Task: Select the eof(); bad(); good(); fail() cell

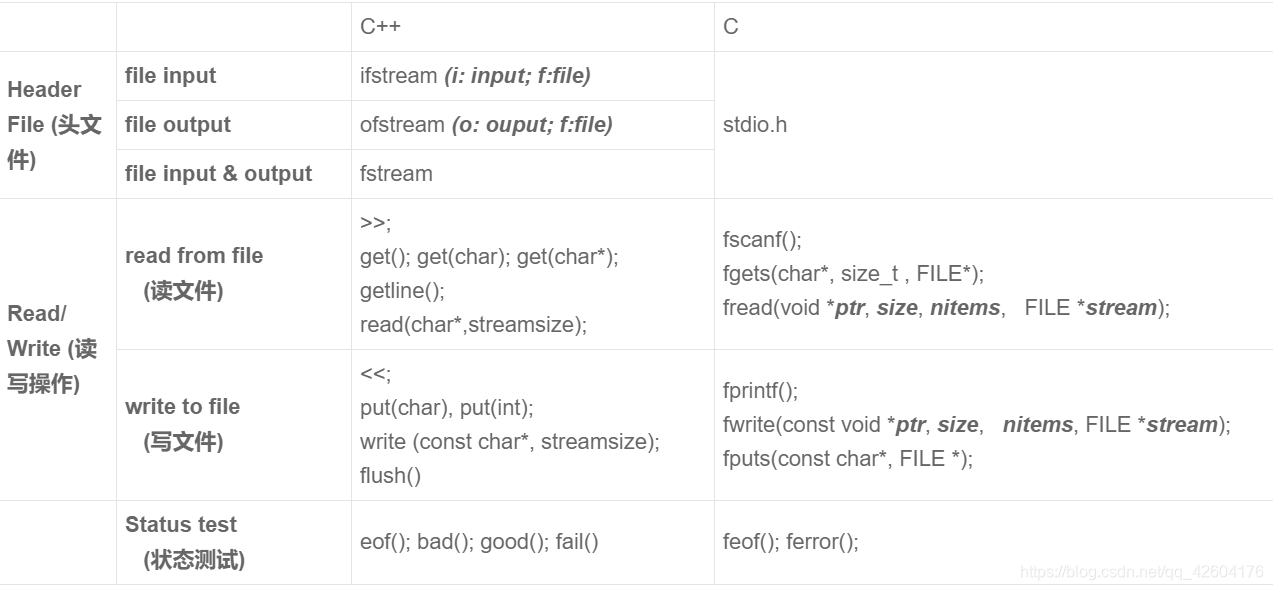Action: [479, 542]
